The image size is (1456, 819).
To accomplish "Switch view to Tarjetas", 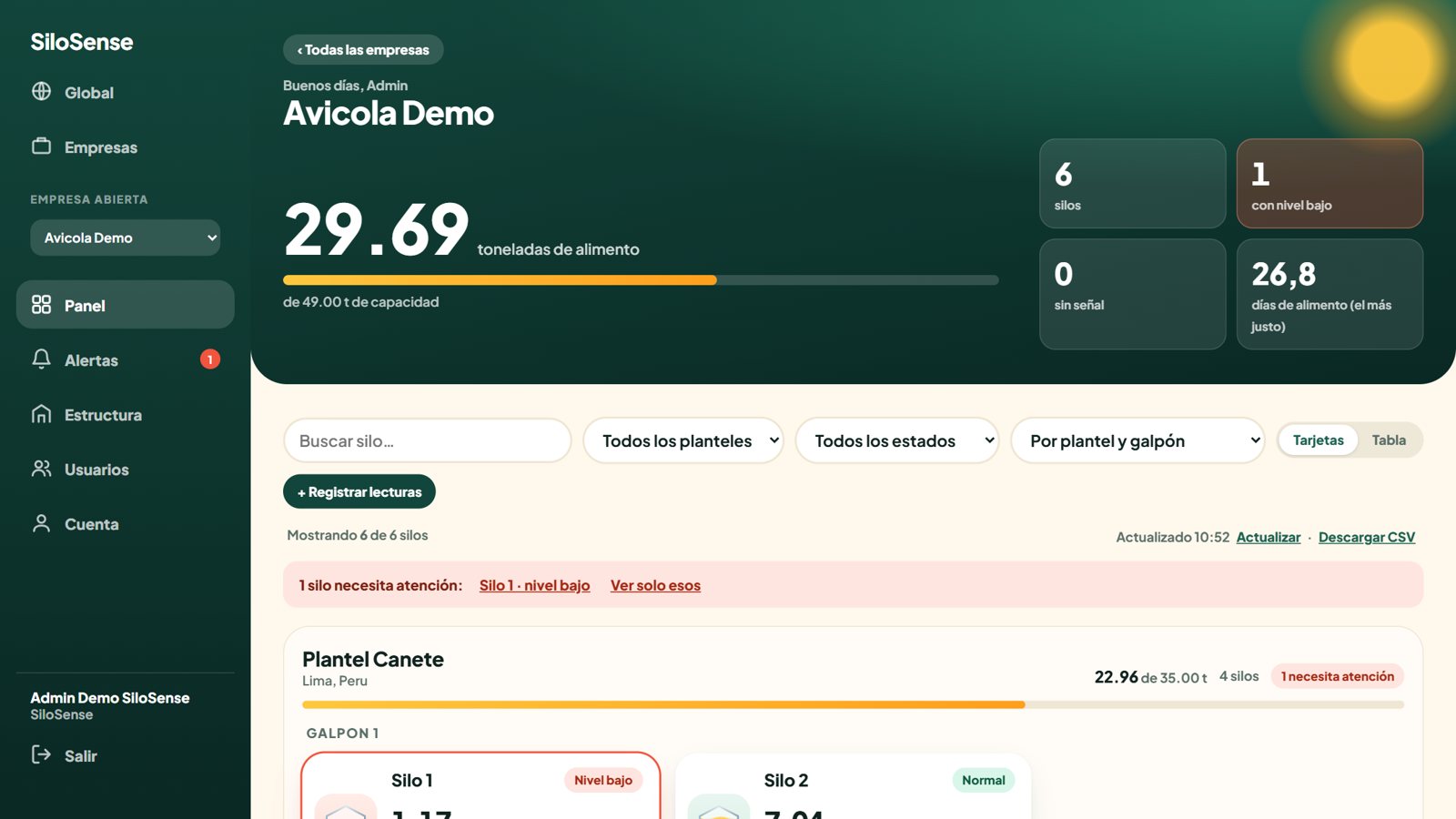I will click(x=1318, y=440).
